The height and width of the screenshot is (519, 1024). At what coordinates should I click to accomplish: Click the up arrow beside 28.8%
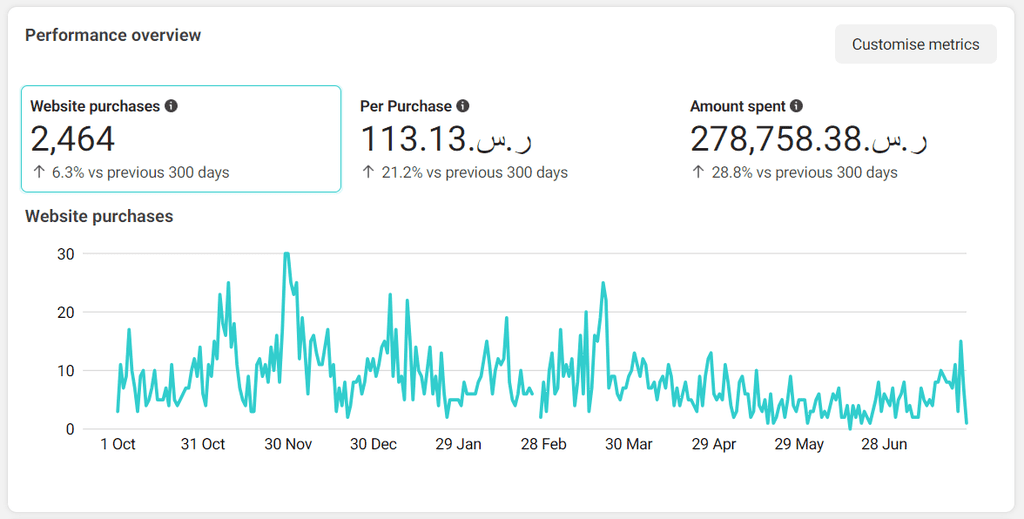point(698,172)
